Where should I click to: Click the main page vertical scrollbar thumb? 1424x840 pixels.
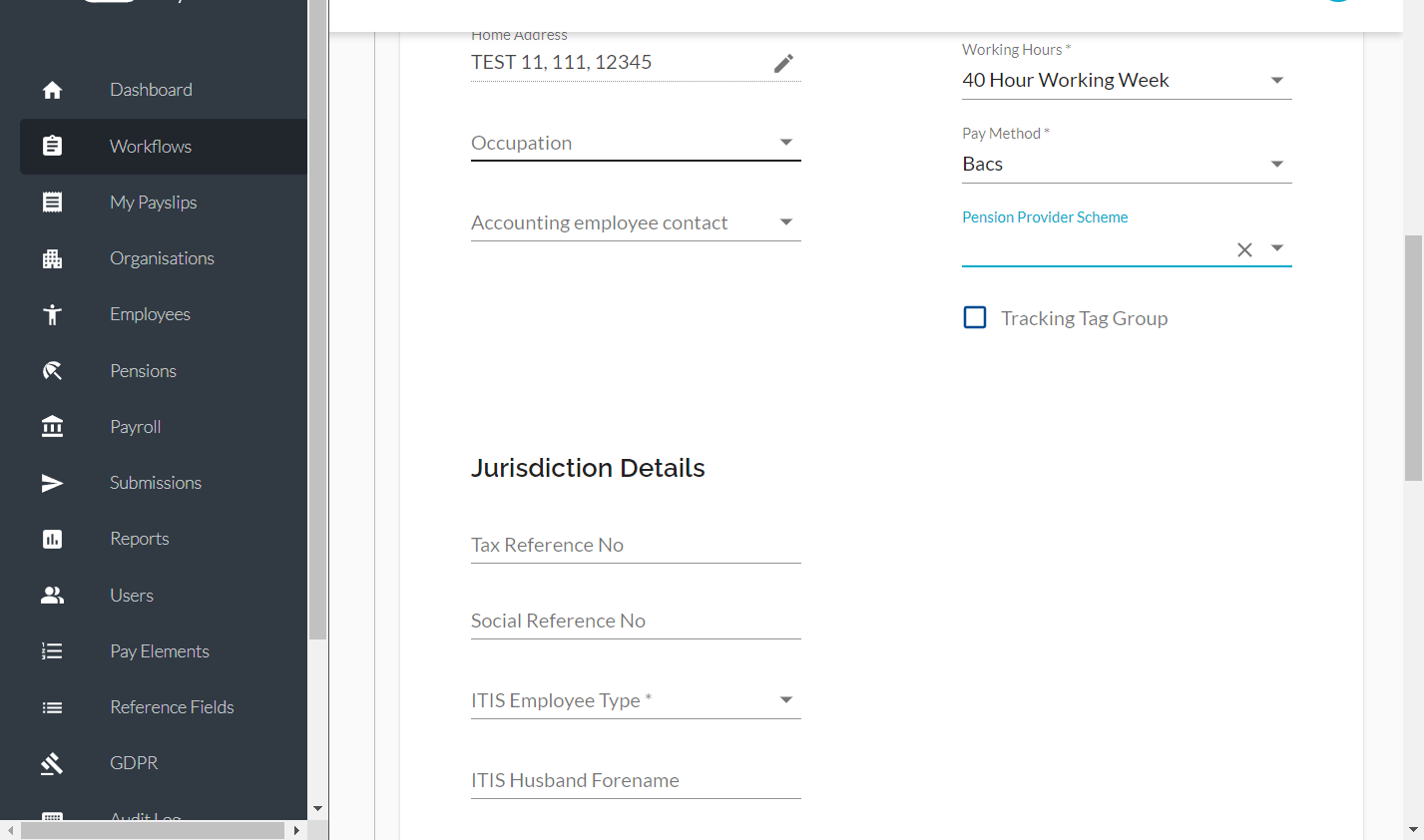click(1413, 358)
